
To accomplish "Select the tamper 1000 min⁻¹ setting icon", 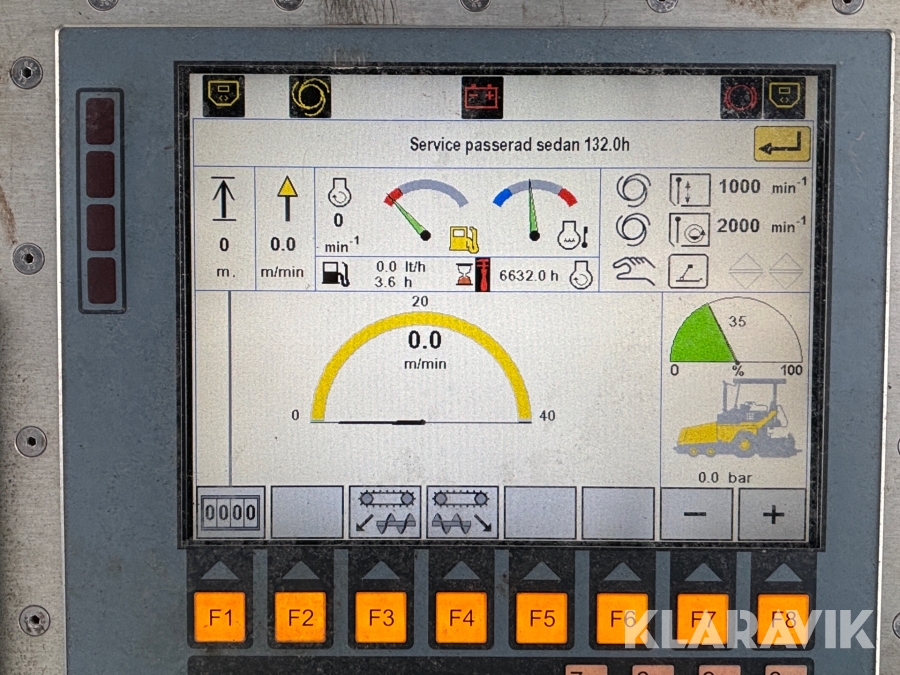I will pos(688,189).
